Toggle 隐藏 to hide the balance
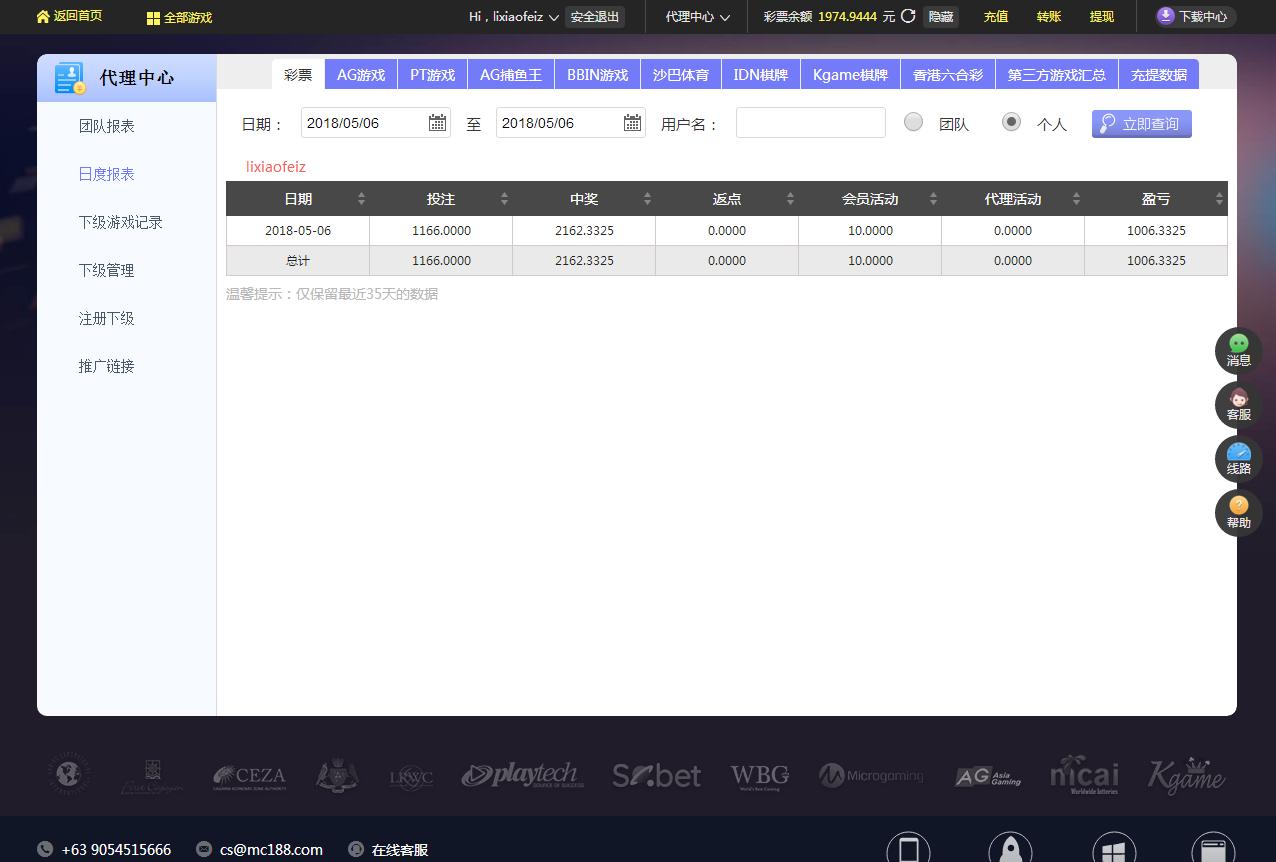Image resolution: width=1276 pixels, height=862 pixels. click(x=940, y=17)
